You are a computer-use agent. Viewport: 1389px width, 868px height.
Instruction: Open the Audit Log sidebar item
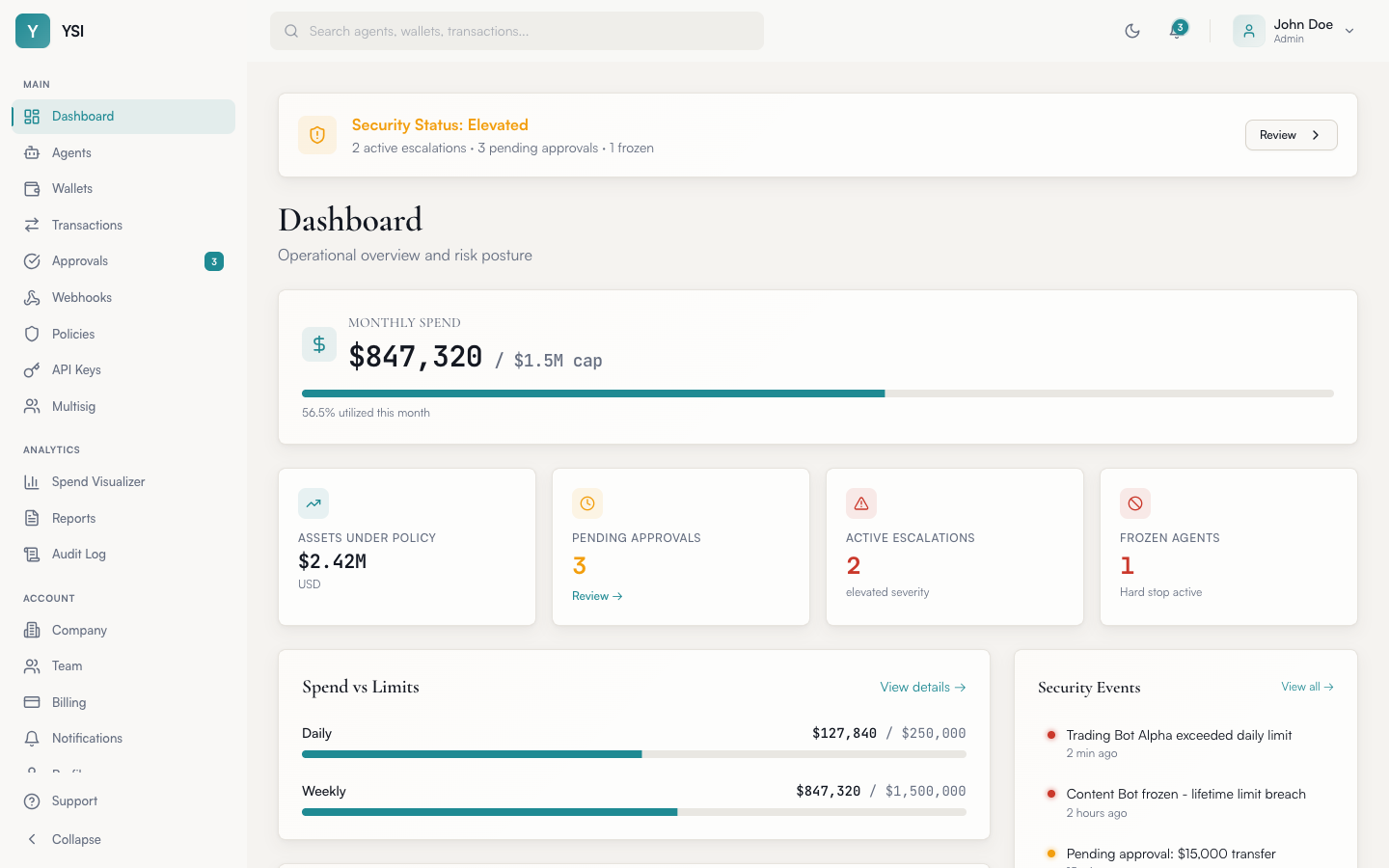click(x=79, y=555)
